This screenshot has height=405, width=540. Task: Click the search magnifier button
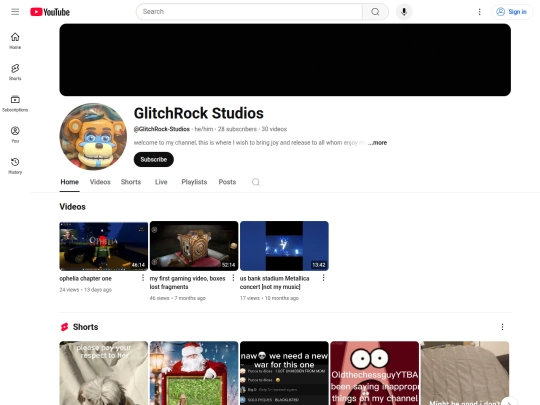[x=375, y=12]
